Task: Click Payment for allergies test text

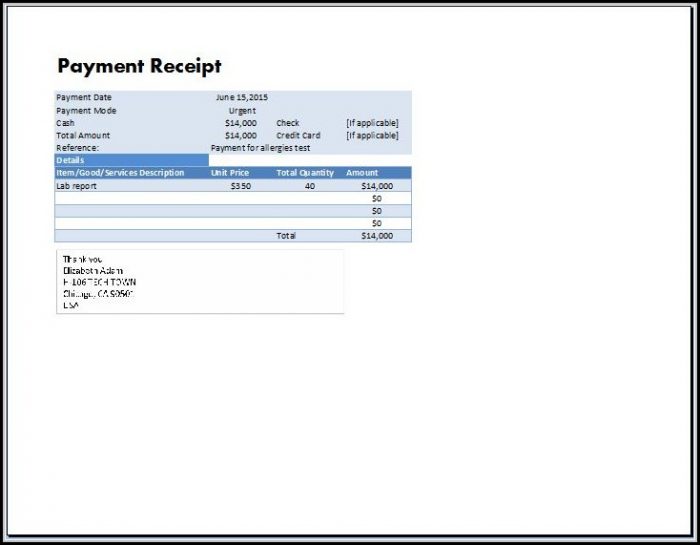Action: 260,148
